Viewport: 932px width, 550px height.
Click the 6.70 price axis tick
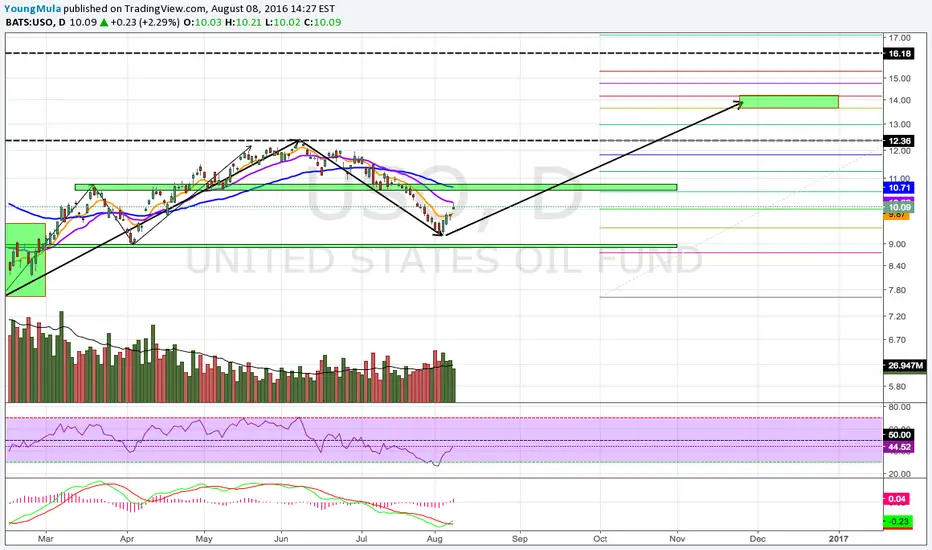pyautogui.click(x=897, y=340)
